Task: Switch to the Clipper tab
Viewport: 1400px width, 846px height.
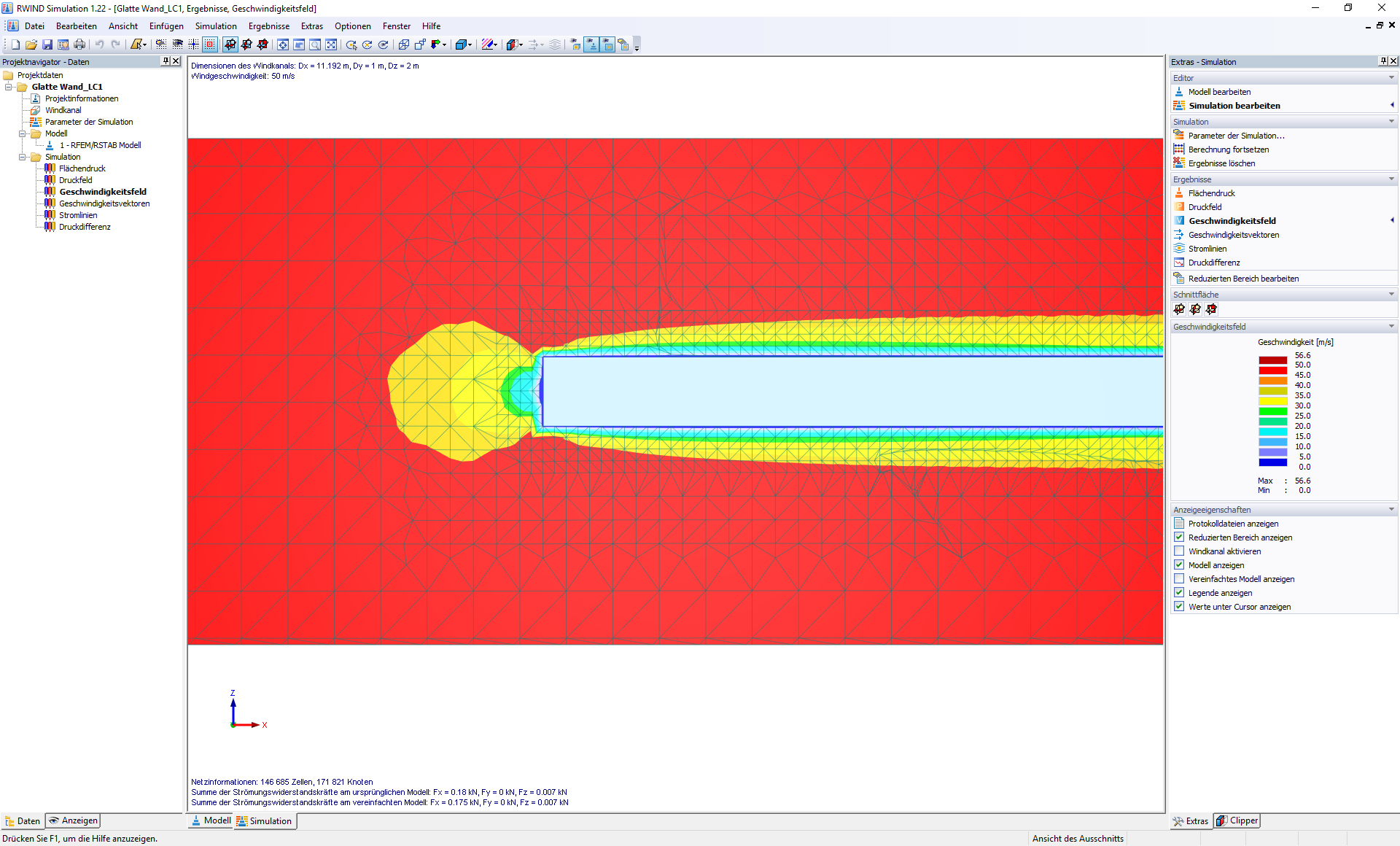Action: click(x=1237, y=820)
